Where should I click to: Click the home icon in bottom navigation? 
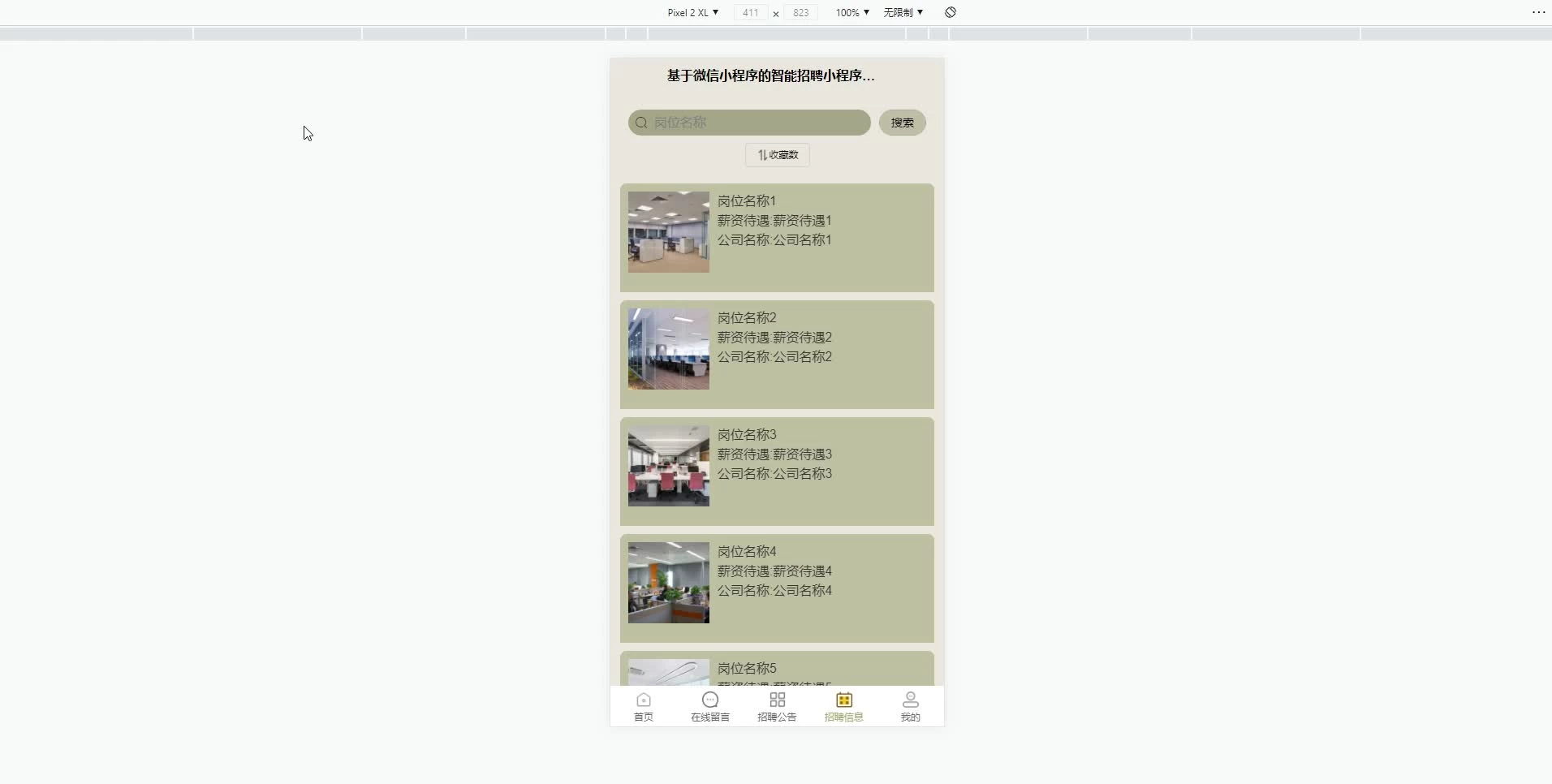(x=643, y=700)
